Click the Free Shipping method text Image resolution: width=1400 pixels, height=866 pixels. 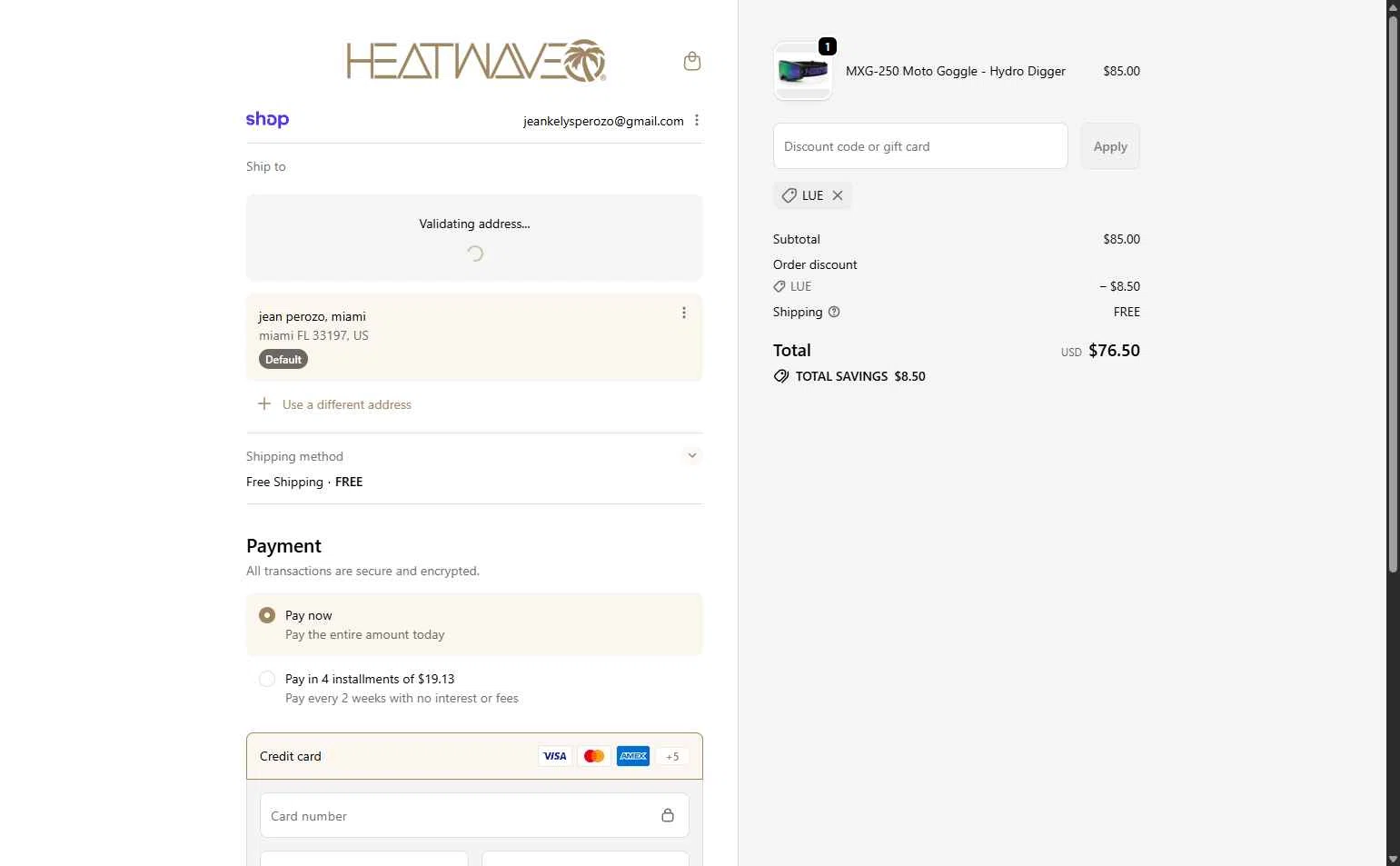click(x=304, y=482)
